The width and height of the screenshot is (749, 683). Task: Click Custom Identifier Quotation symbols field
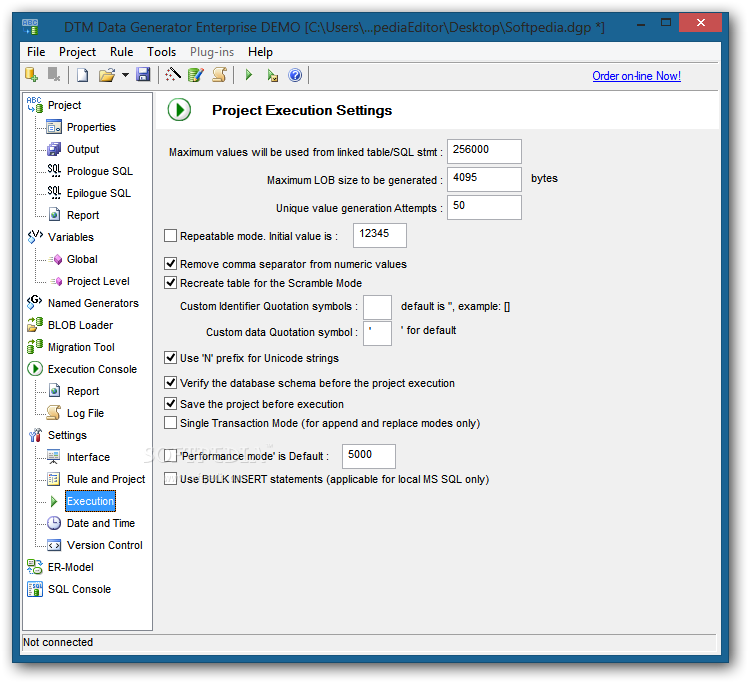click(x=377, y=307)
